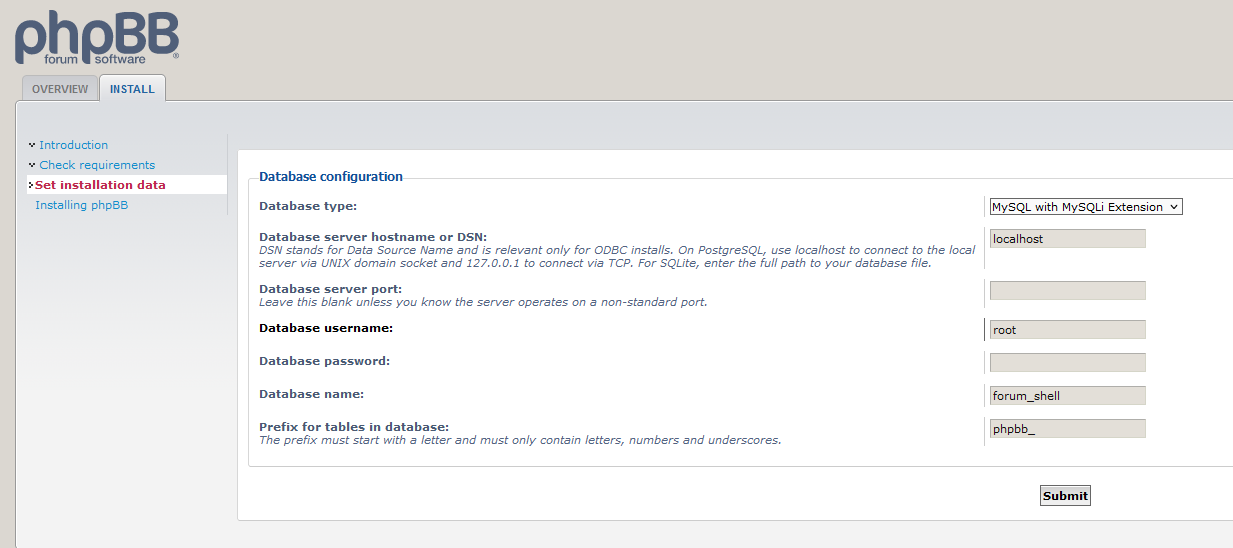Open the Database type dropdown
The image size is (1233, 548).
coord(1086,207)
